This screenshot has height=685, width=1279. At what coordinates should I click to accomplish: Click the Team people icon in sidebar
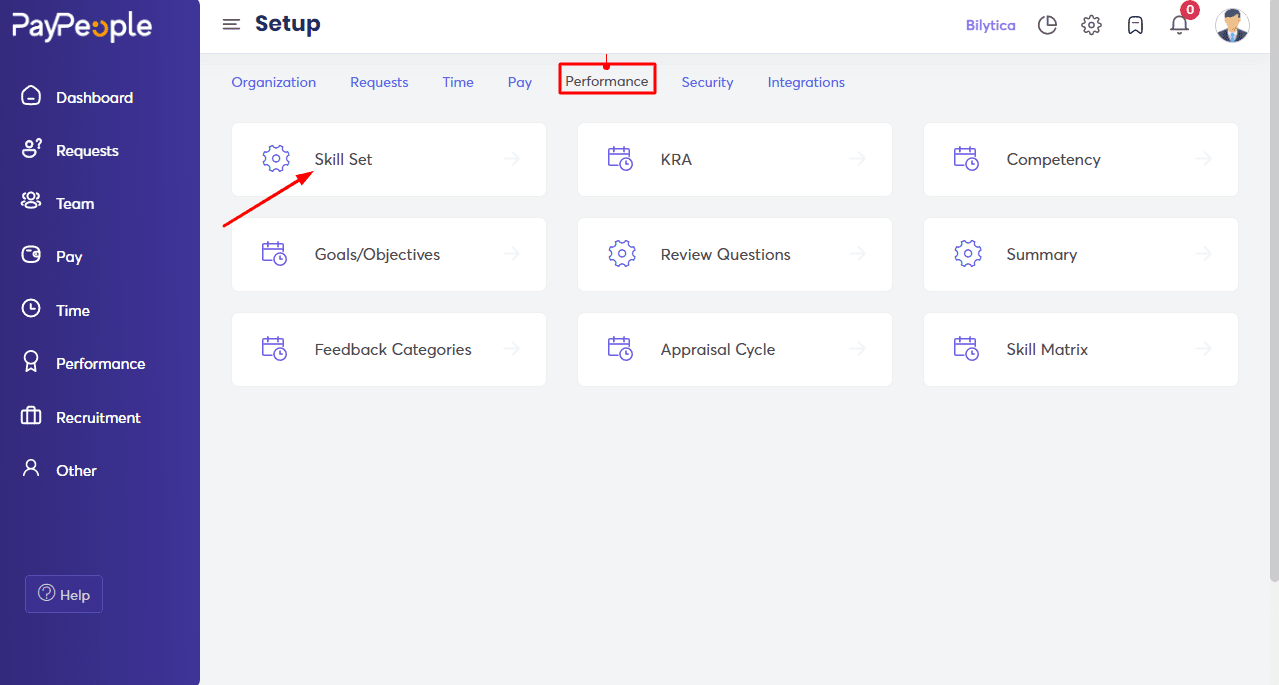(31, 202)
